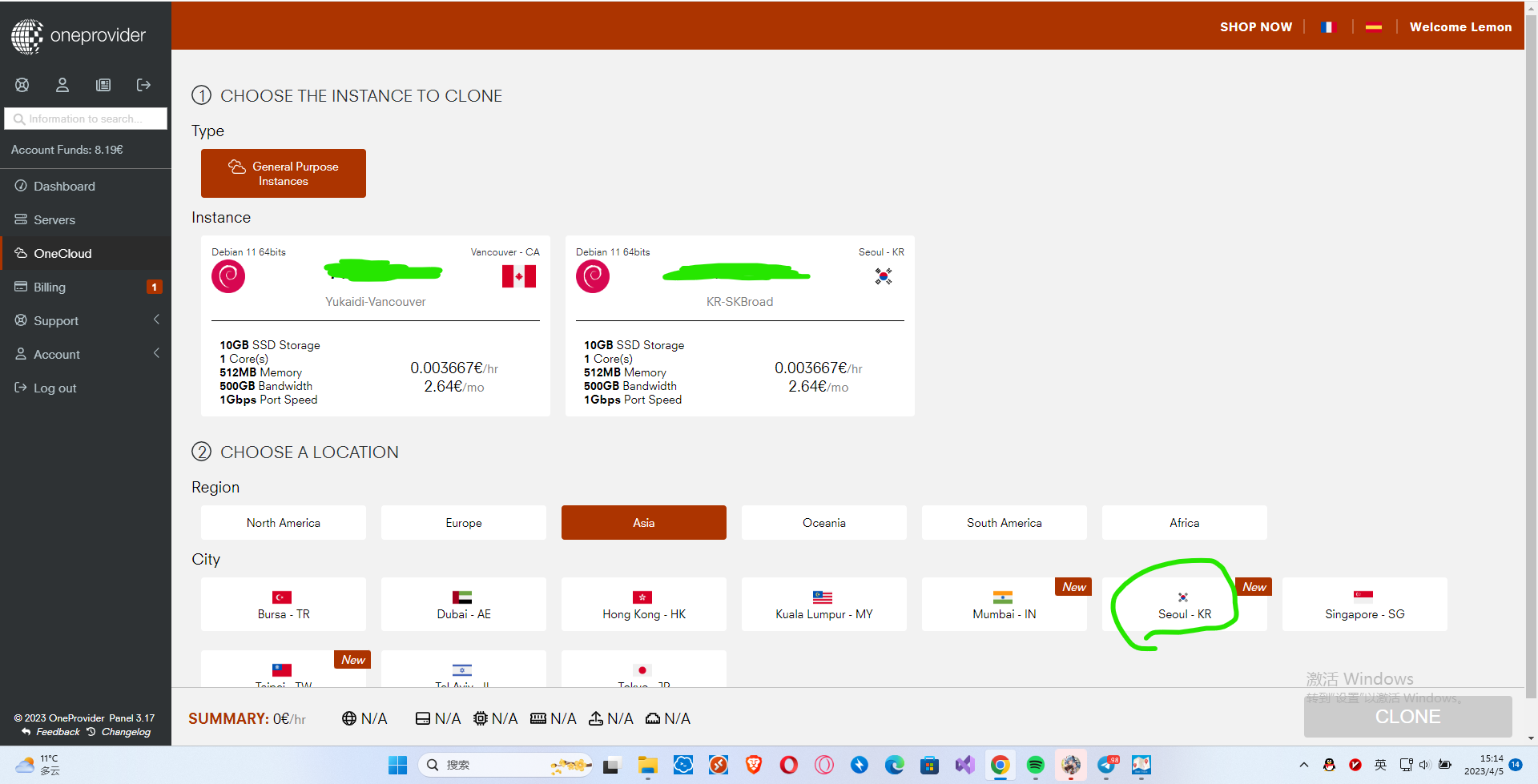The width and height of the screenshot is (1538, 784).
Task: Open Spotify from the Windows taskbar
Action: (1035, 766)
